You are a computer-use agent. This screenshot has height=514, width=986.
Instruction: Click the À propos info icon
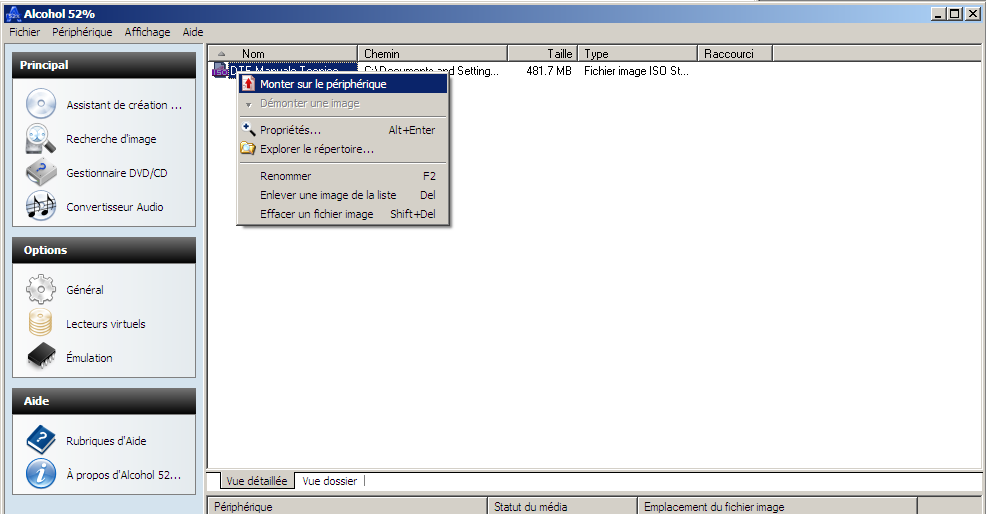(x=41, y=474)
